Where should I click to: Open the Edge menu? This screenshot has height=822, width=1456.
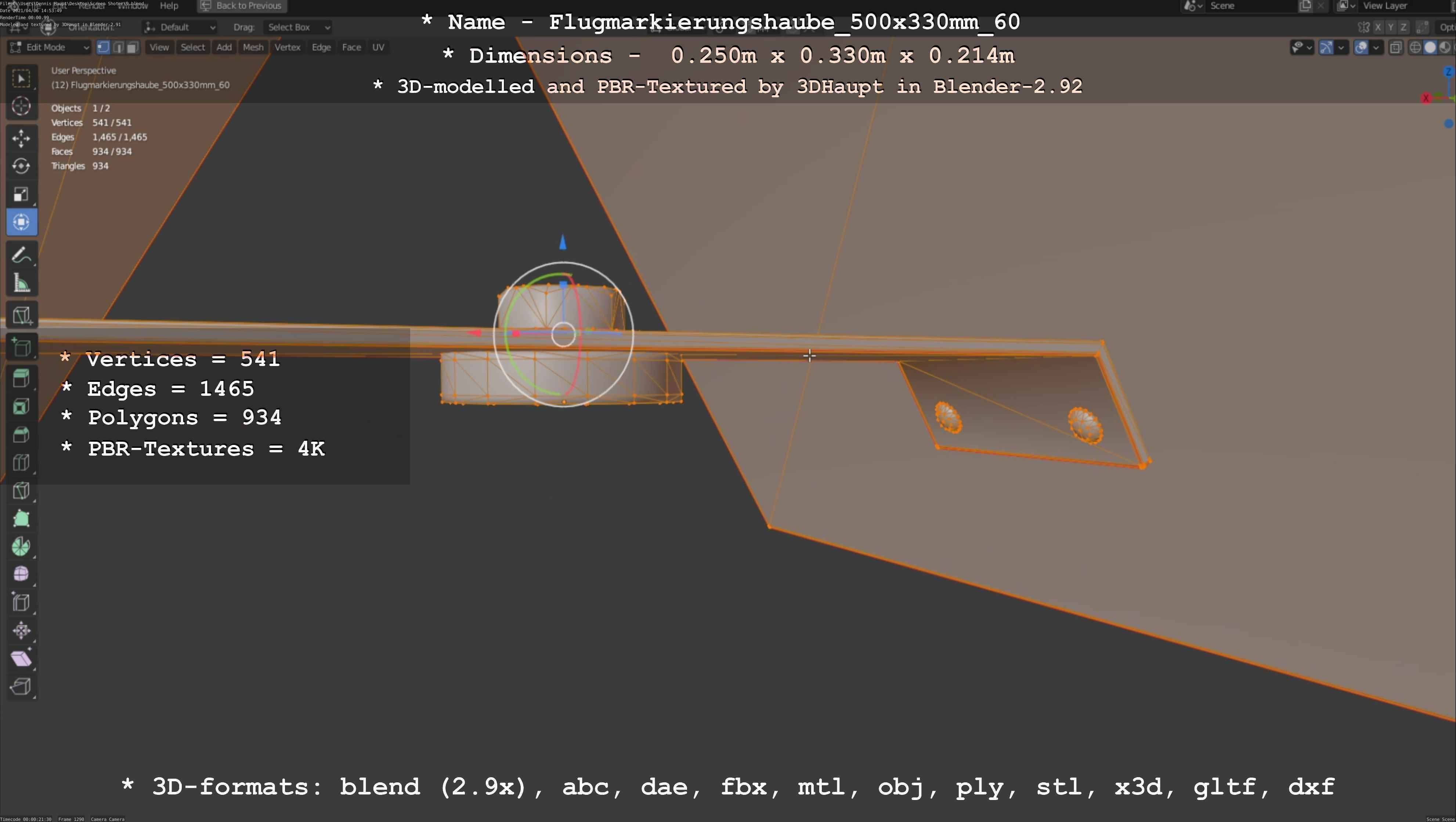[x=322, y=47]
